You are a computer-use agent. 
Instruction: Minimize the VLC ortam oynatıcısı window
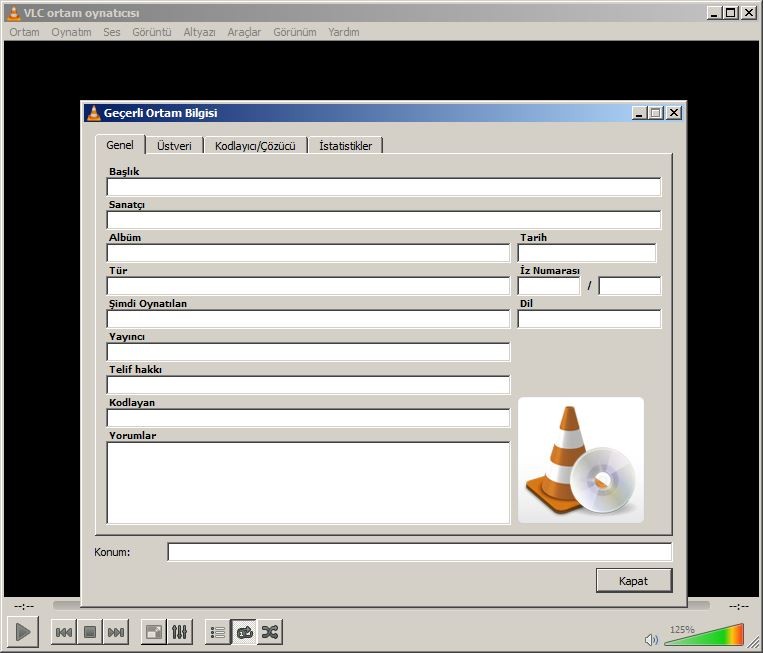pos(714,13)
